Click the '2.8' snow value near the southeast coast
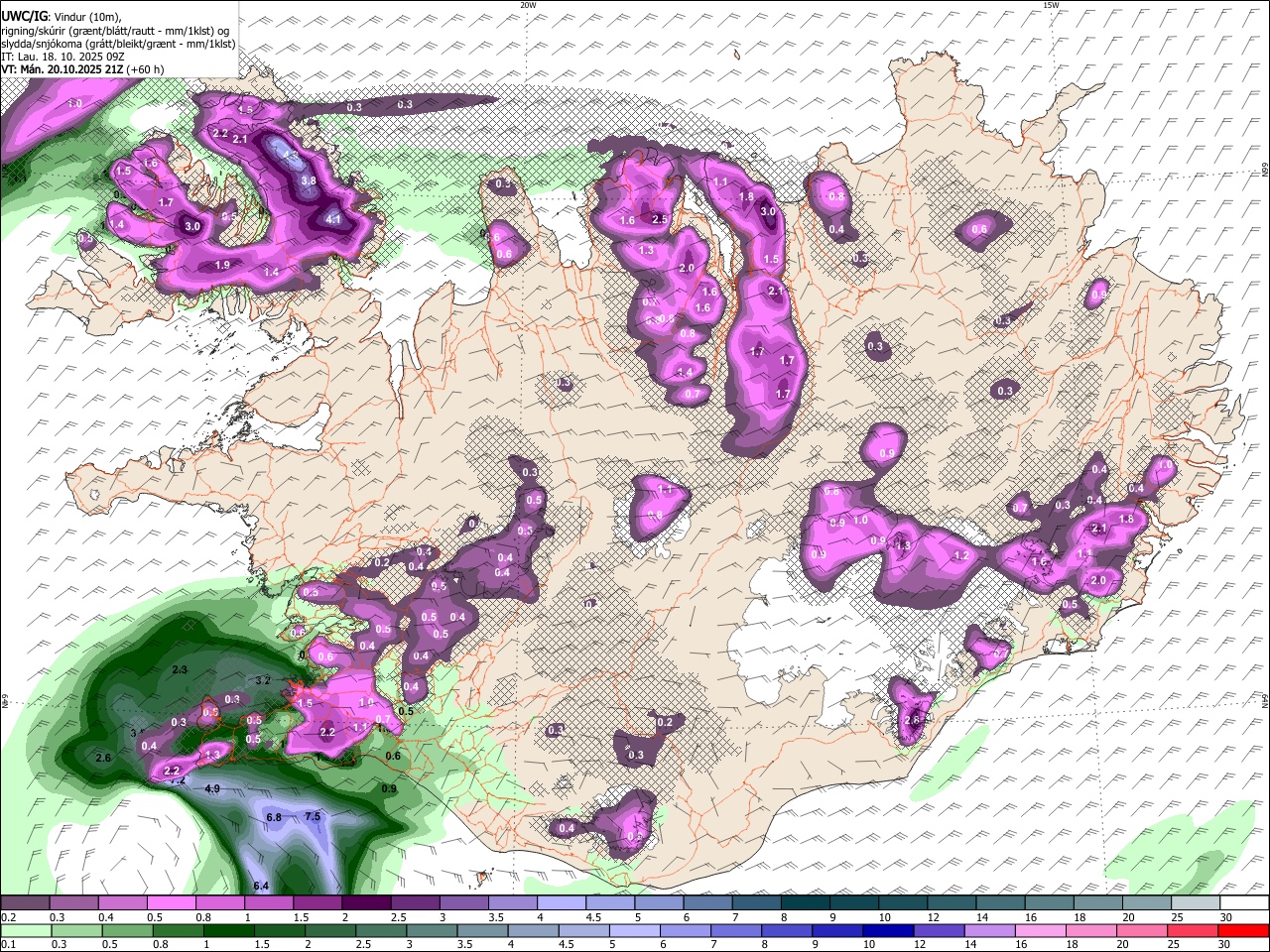The image size is (1270, 952). point(914,720)
